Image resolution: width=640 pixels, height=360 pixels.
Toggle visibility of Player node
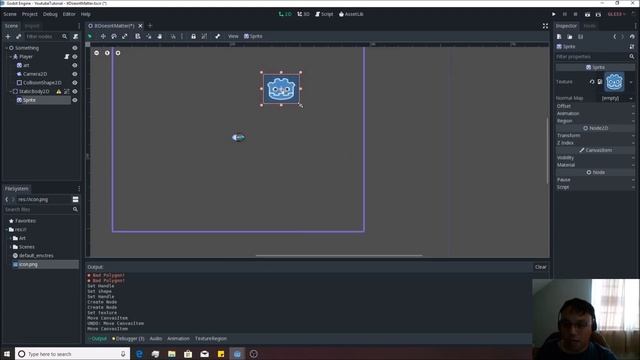click(75, 57)
